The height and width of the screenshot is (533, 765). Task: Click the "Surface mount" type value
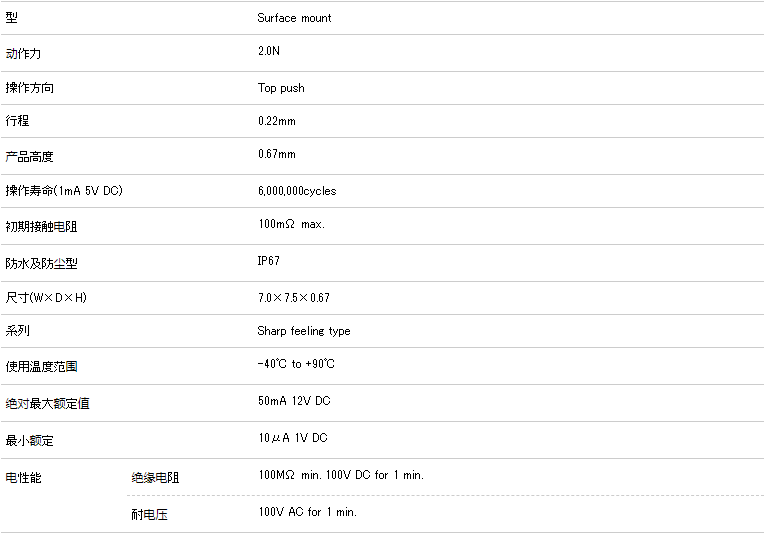click(x=294, y=18)
